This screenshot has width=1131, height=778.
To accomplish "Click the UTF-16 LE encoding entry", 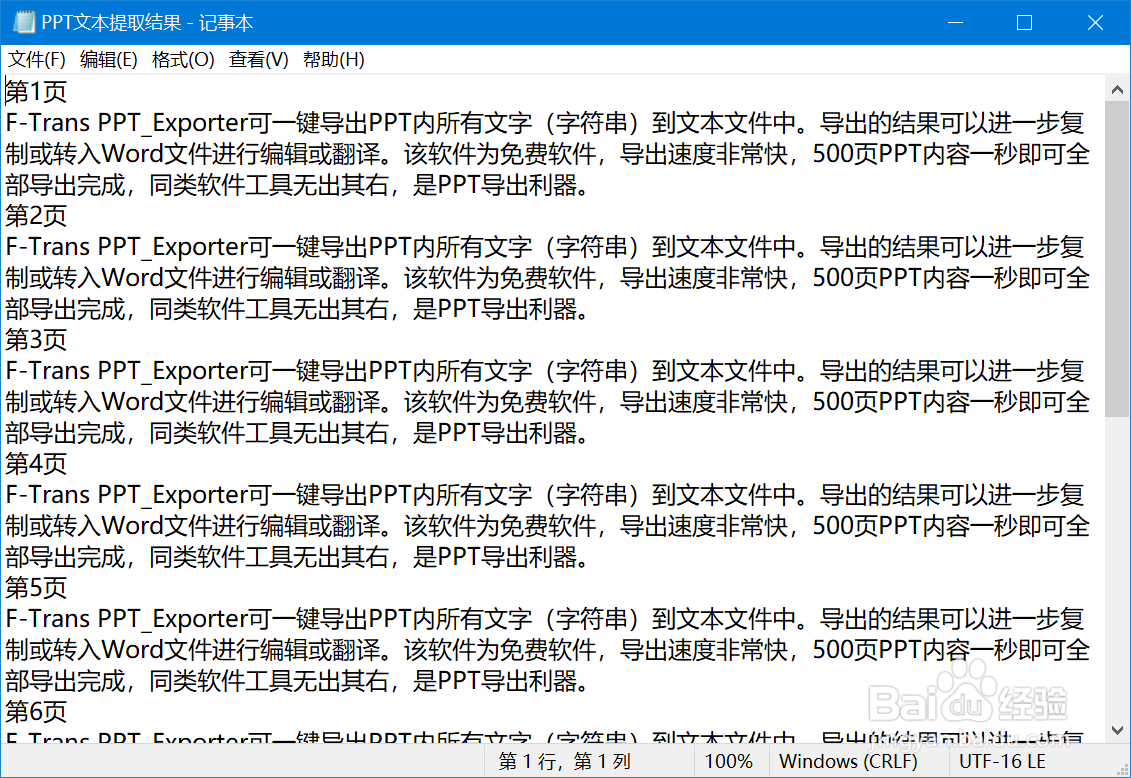I will tap(1003, 761).
